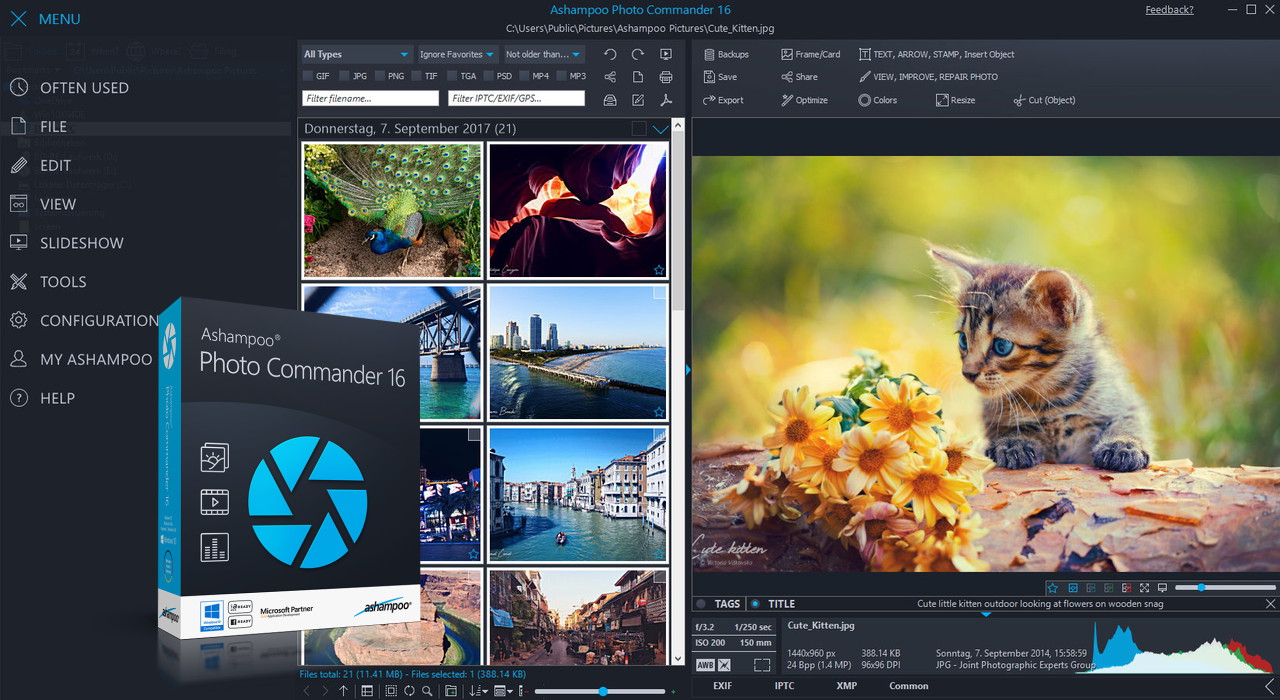Click the Export button

723,100
